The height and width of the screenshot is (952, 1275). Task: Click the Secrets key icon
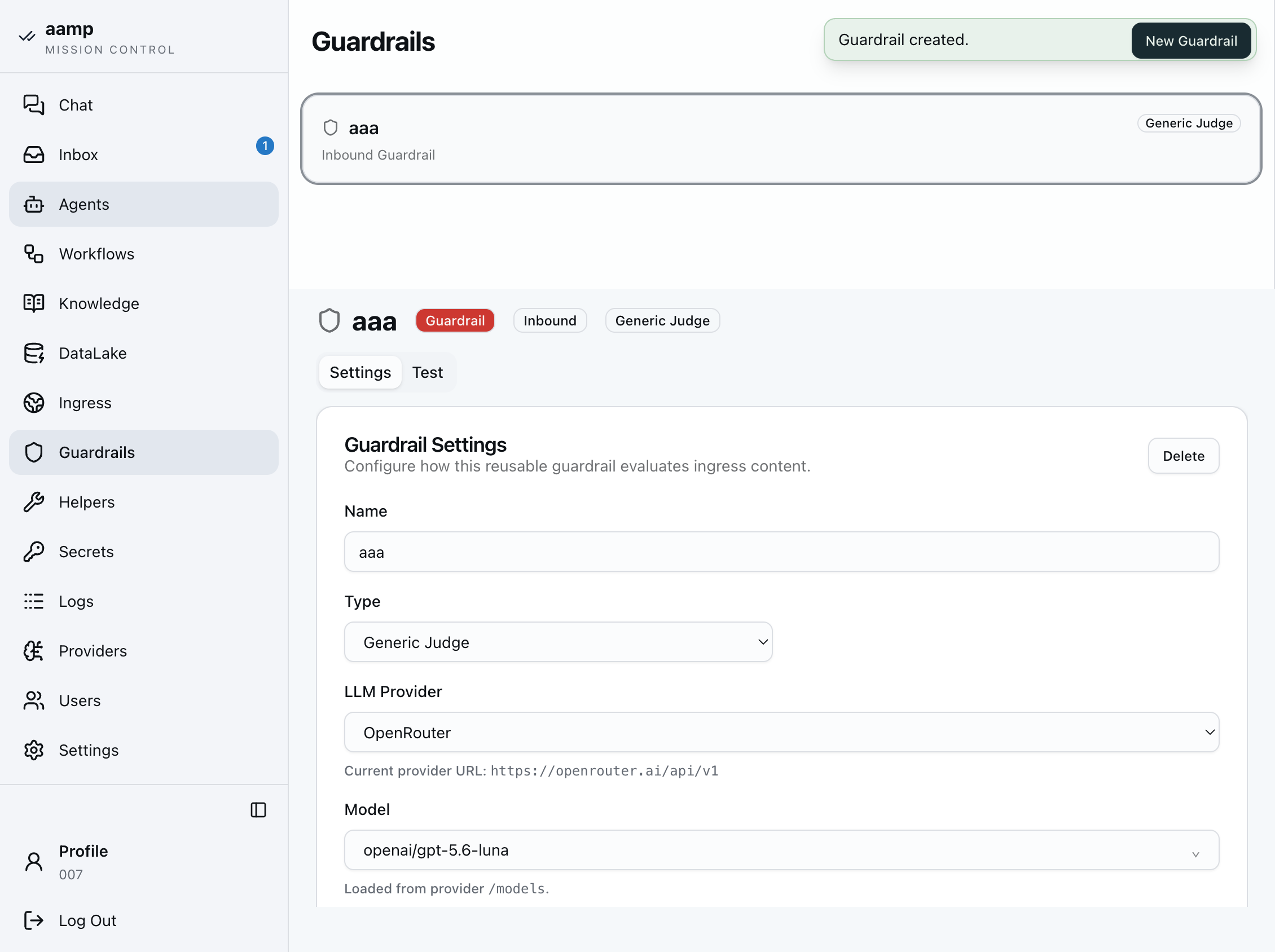tap(33, 551)
